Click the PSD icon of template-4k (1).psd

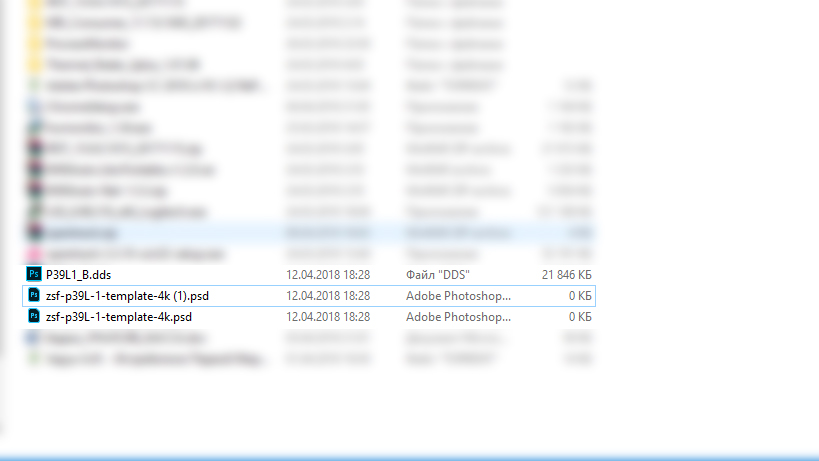coord(34,295)
